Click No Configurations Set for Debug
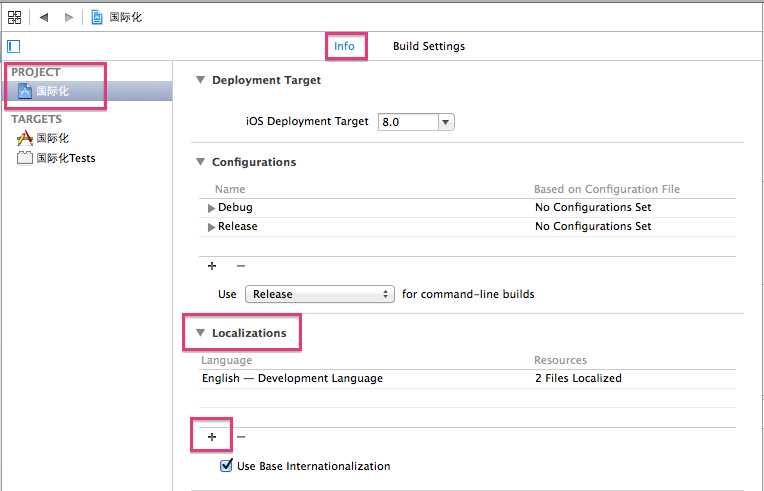This screenshot has height=491, width=764. [593, 208]
